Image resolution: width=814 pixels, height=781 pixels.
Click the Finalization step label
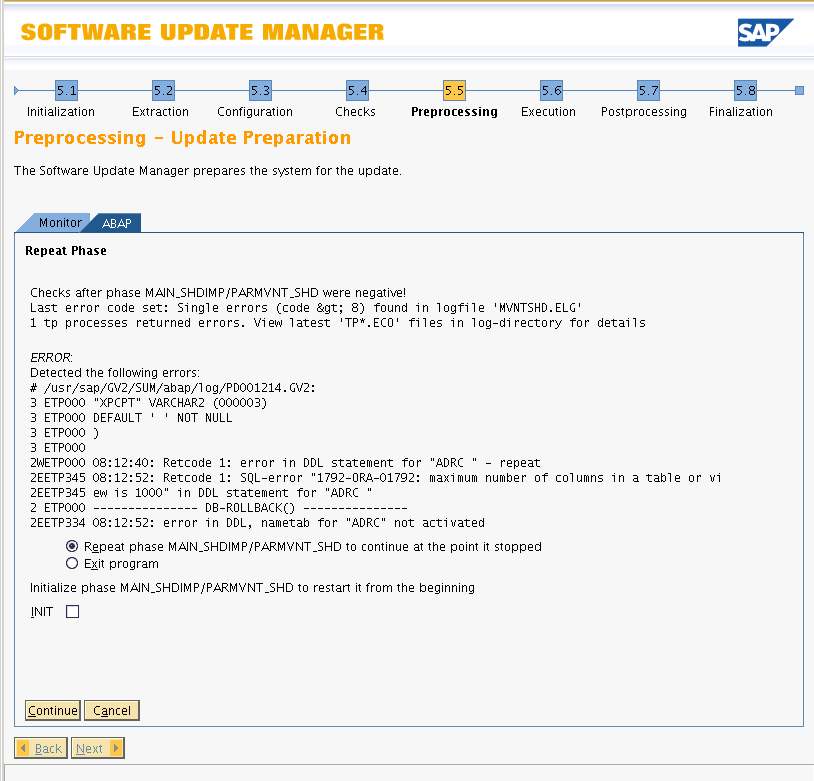(741, 112)
